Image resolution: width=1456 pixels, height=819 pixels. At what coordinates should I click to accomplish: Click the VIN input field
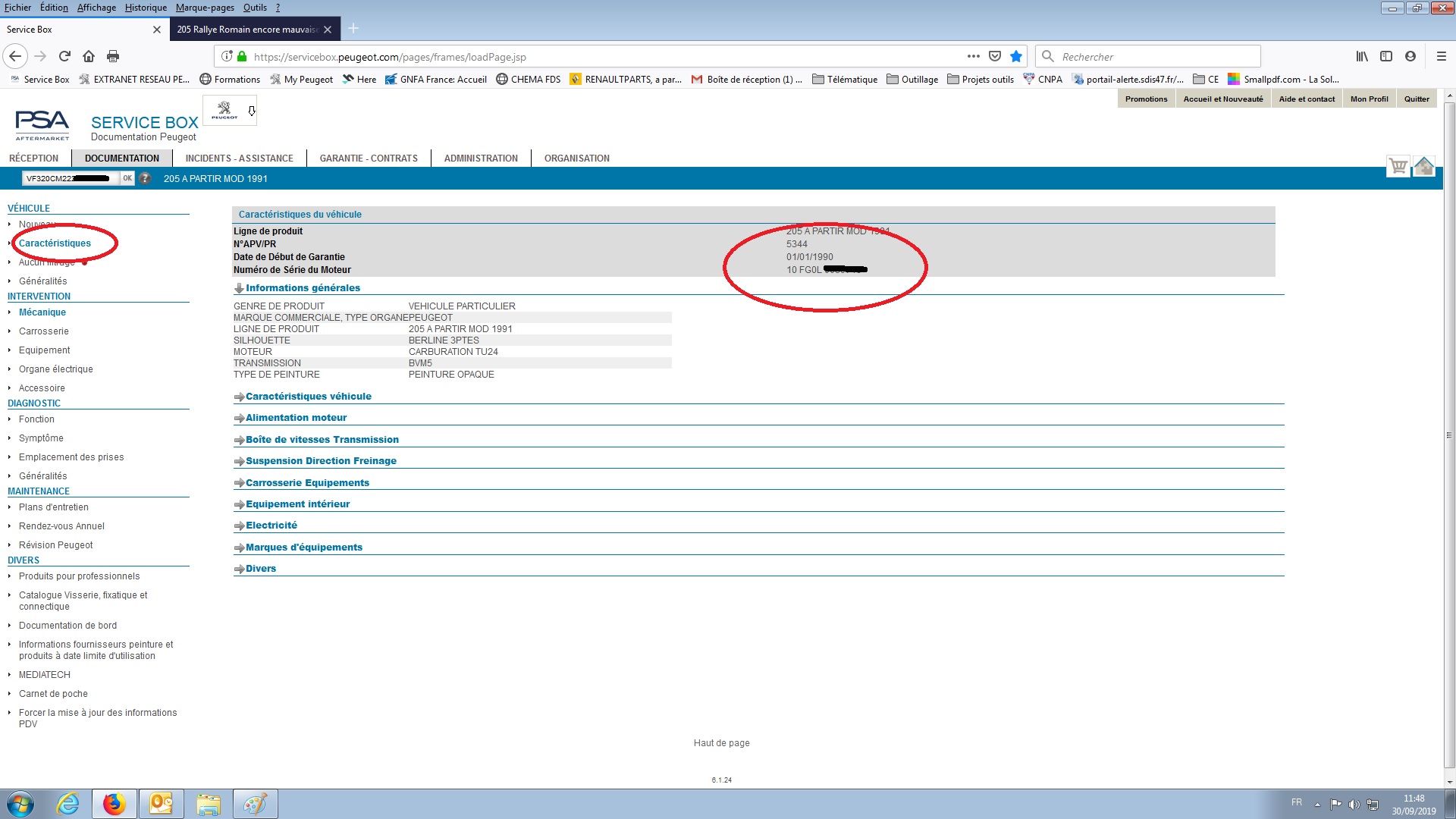(x=70, y=178)
